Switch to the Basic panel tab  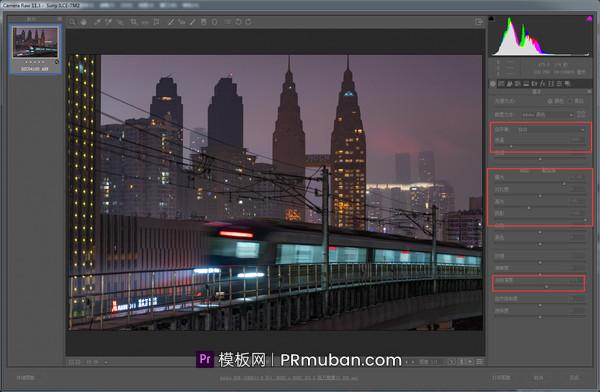tap(493, 83)
